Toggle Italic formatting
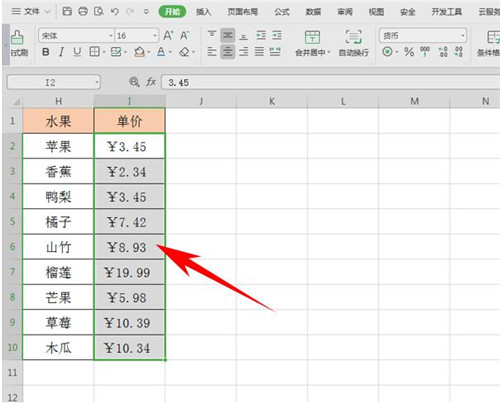 (61, 52)
